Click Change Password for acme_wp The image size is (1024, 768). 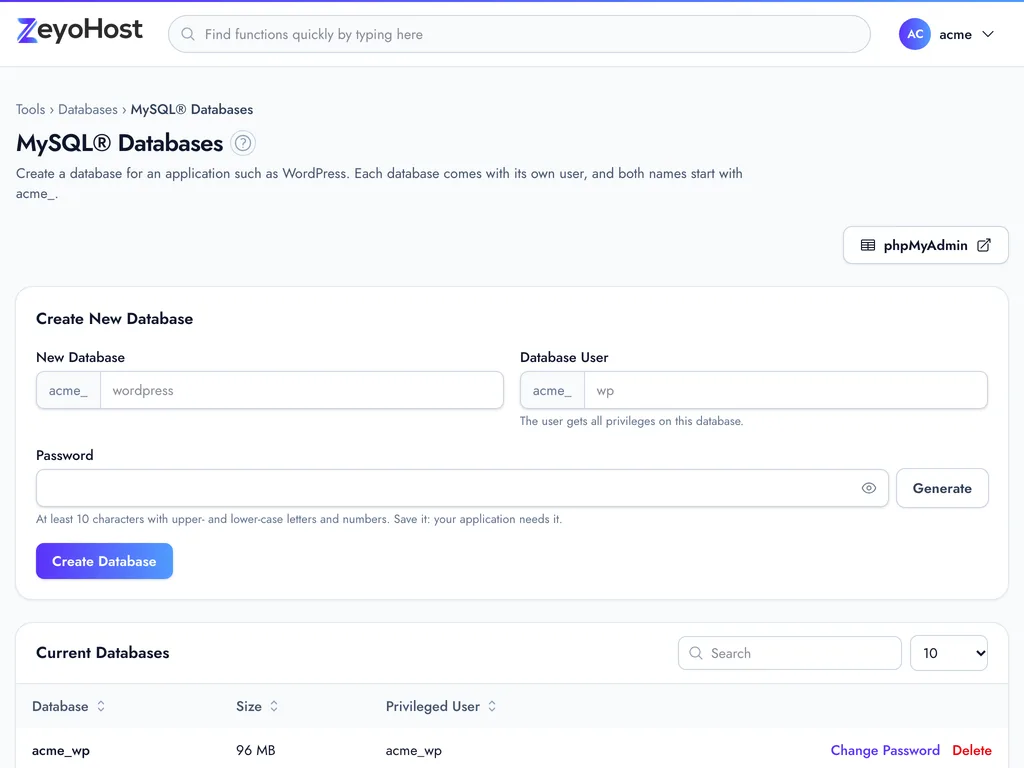[x=885, y=750]
